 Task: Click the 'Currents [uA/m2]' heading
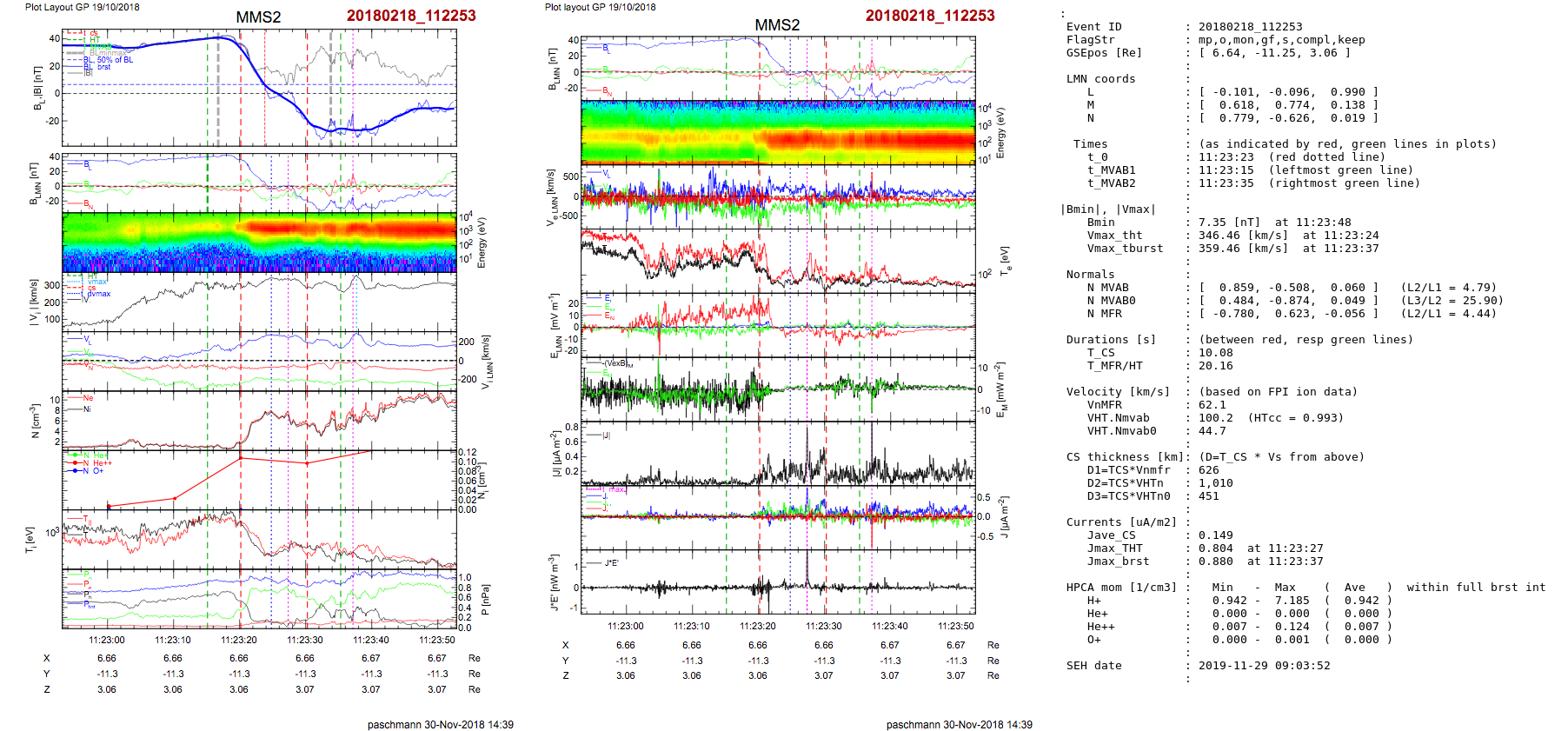(x=1122, y=522)
